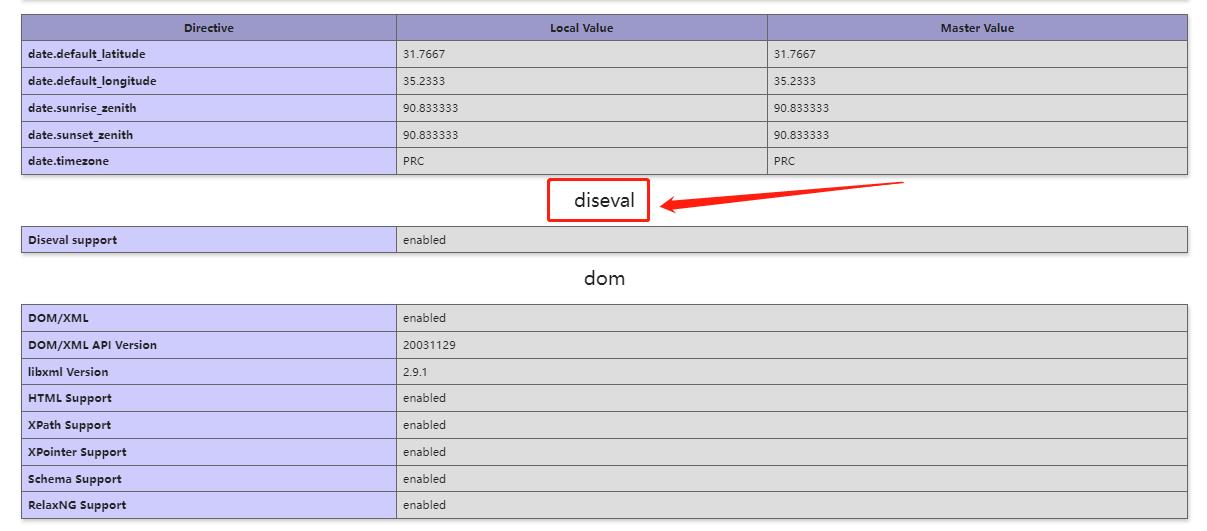Click the libxml Version value 2.9.1
This screenshot has width=1207, height=531.
click(415, 372)
